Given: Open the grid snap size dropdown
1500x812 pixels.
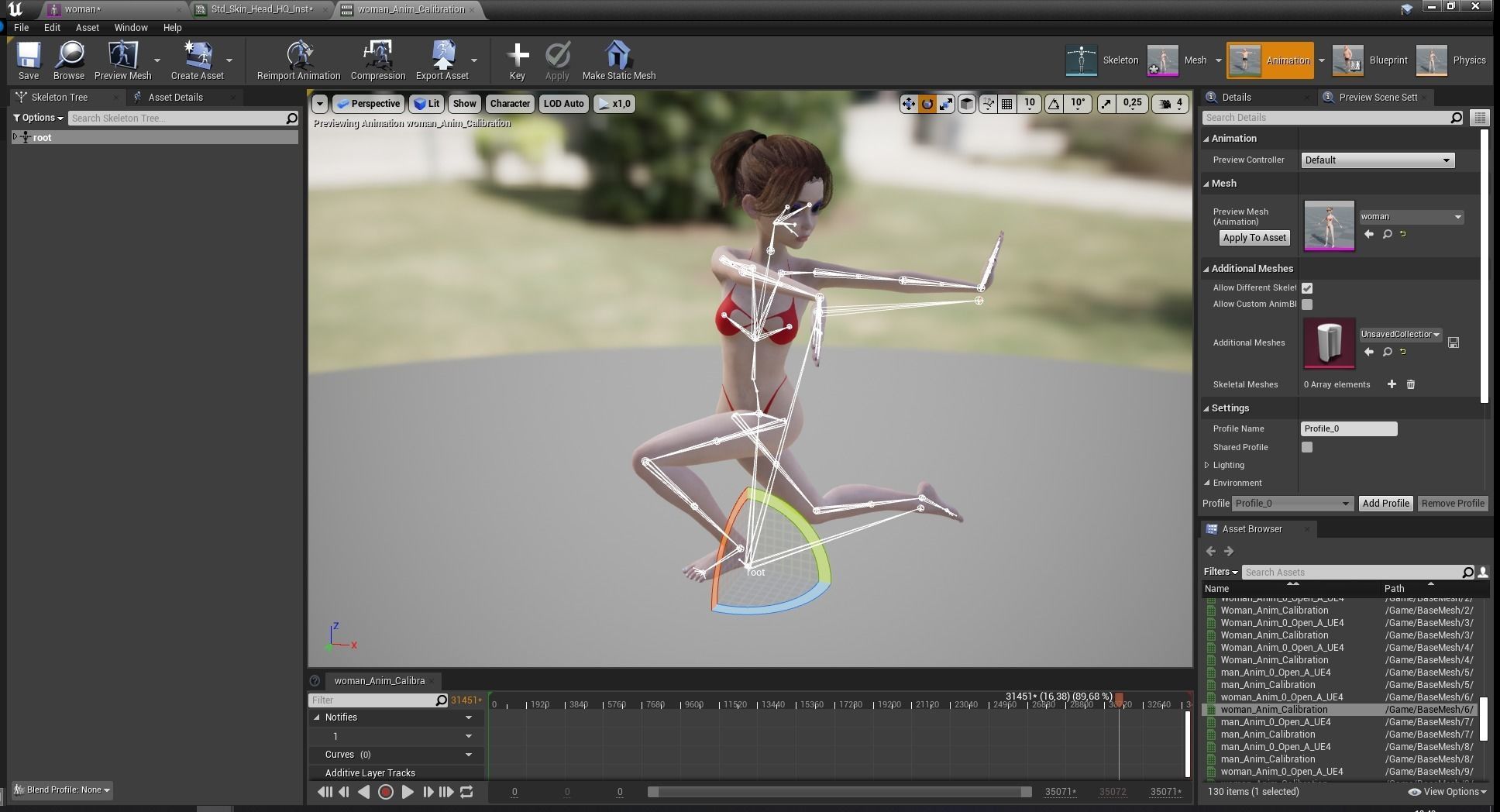Looking at the screenshot, I should click(x=1030, y=104).
